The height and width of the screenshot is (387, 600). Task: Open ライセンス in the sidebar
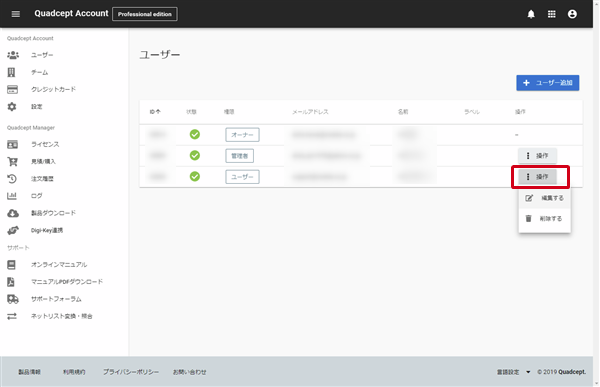tap(45, 144)
